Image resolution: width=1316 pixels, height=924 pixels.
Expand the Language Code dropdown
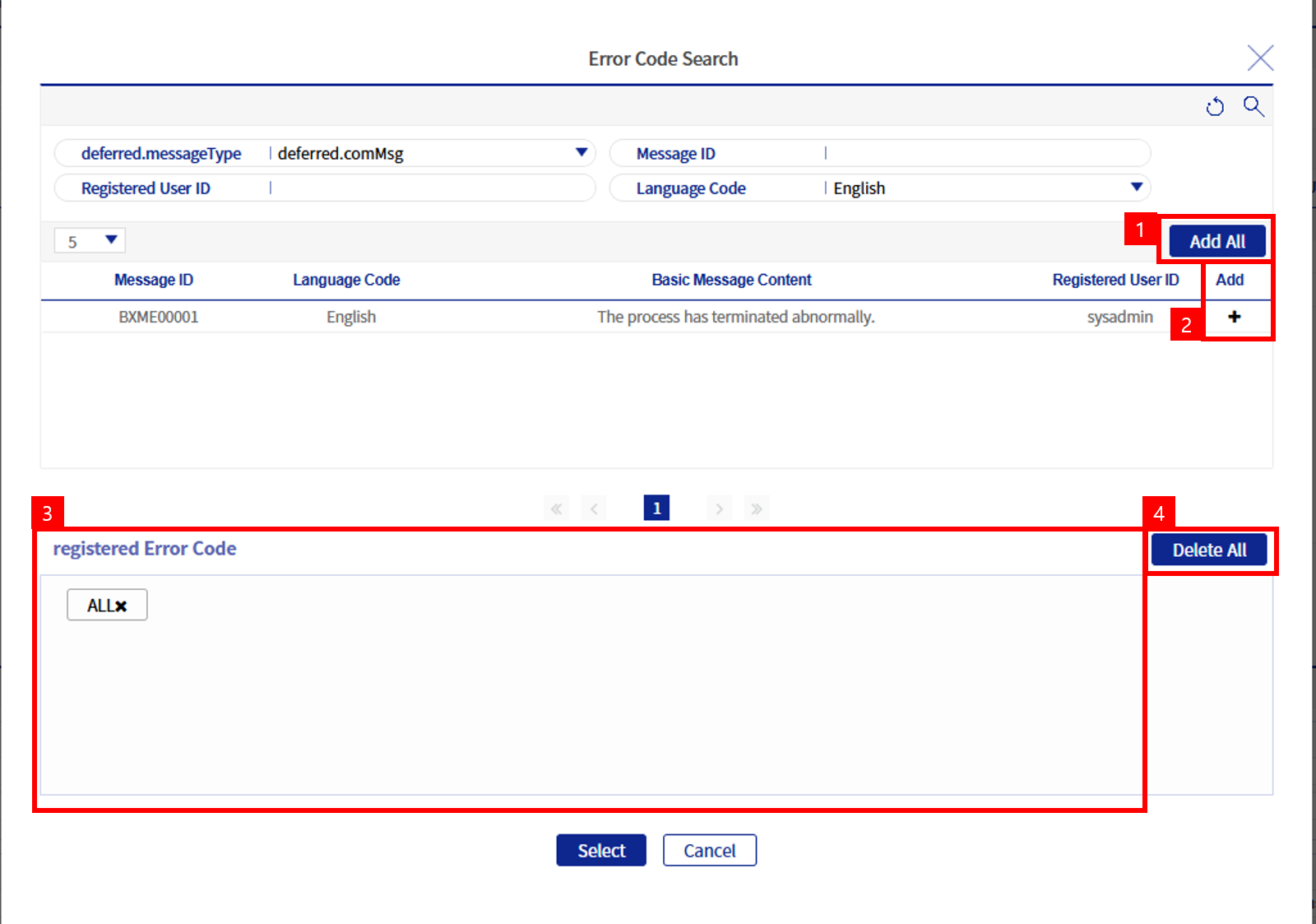pos(1136,188)
